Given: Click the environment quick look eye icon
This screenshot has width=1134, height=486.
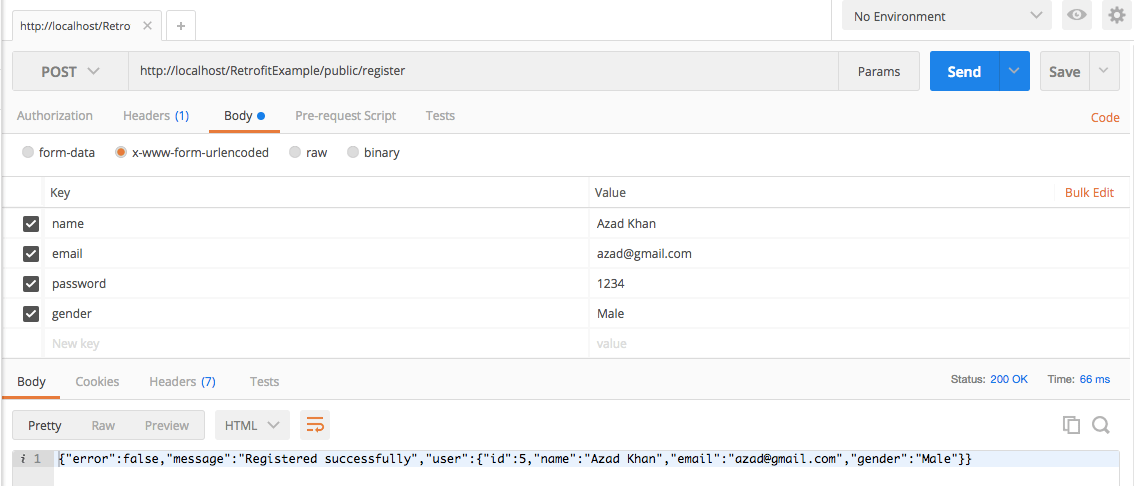Looking at the screenshot, I should pos(1077,16).
